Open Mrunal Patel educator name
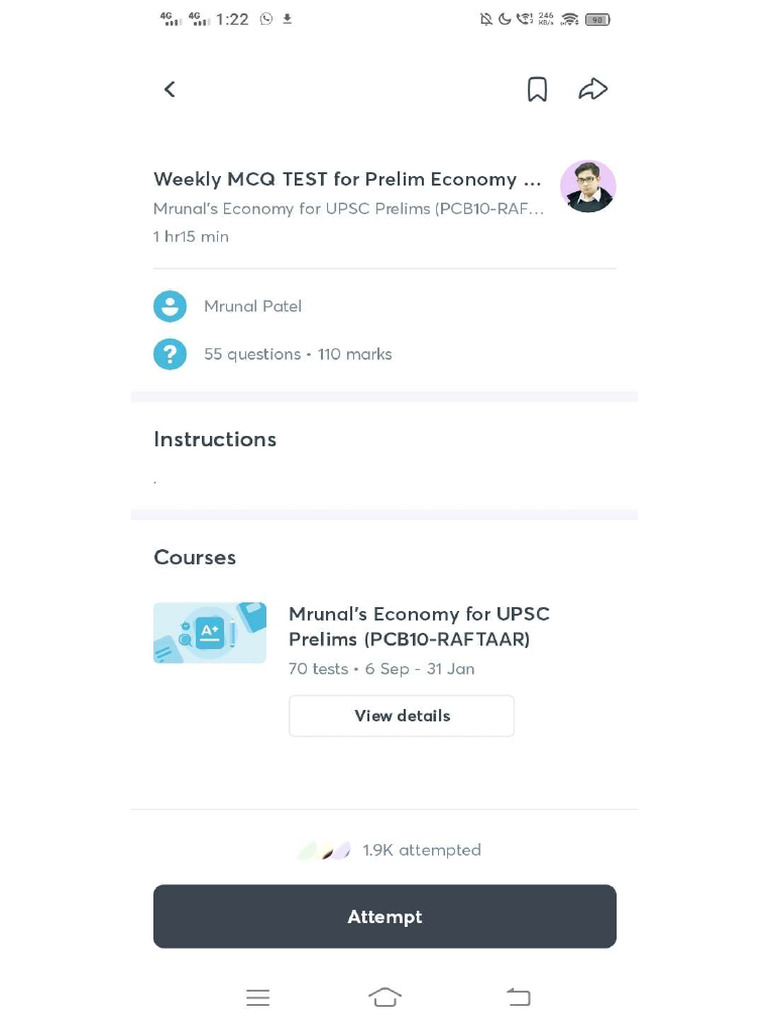 pyautogui.click(x=253, y=306)
